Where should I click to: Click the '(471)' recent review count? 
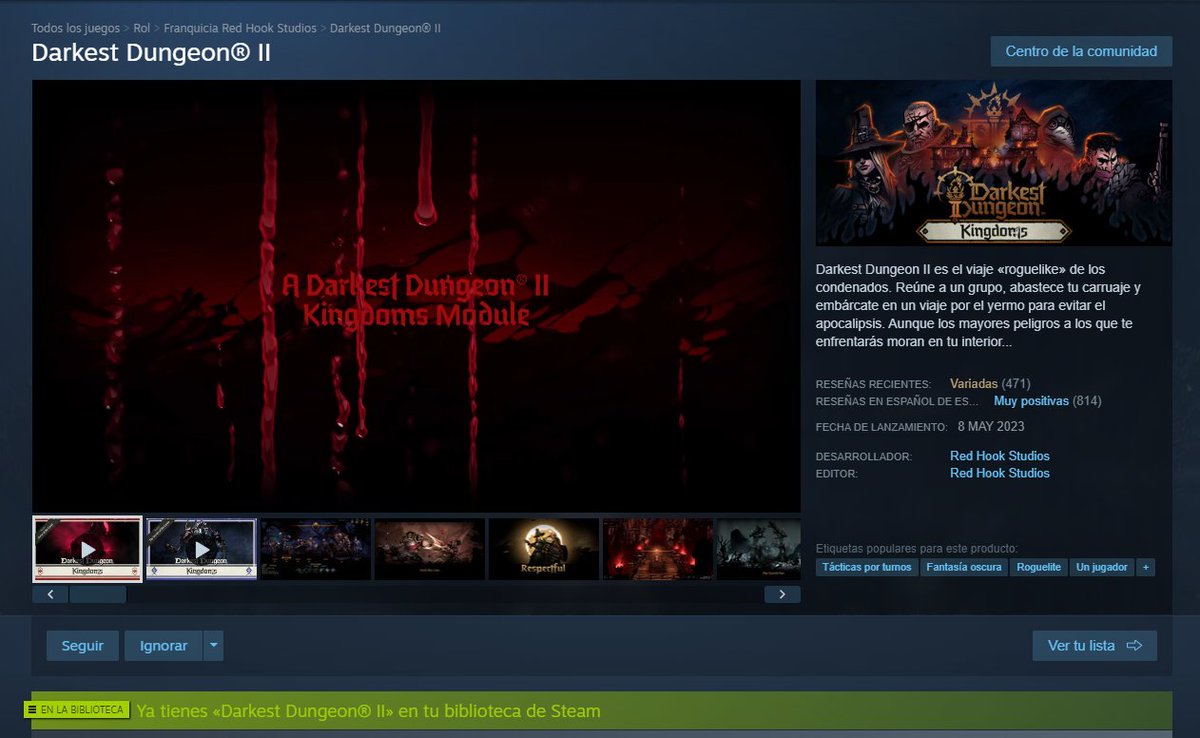point(1016,383)
